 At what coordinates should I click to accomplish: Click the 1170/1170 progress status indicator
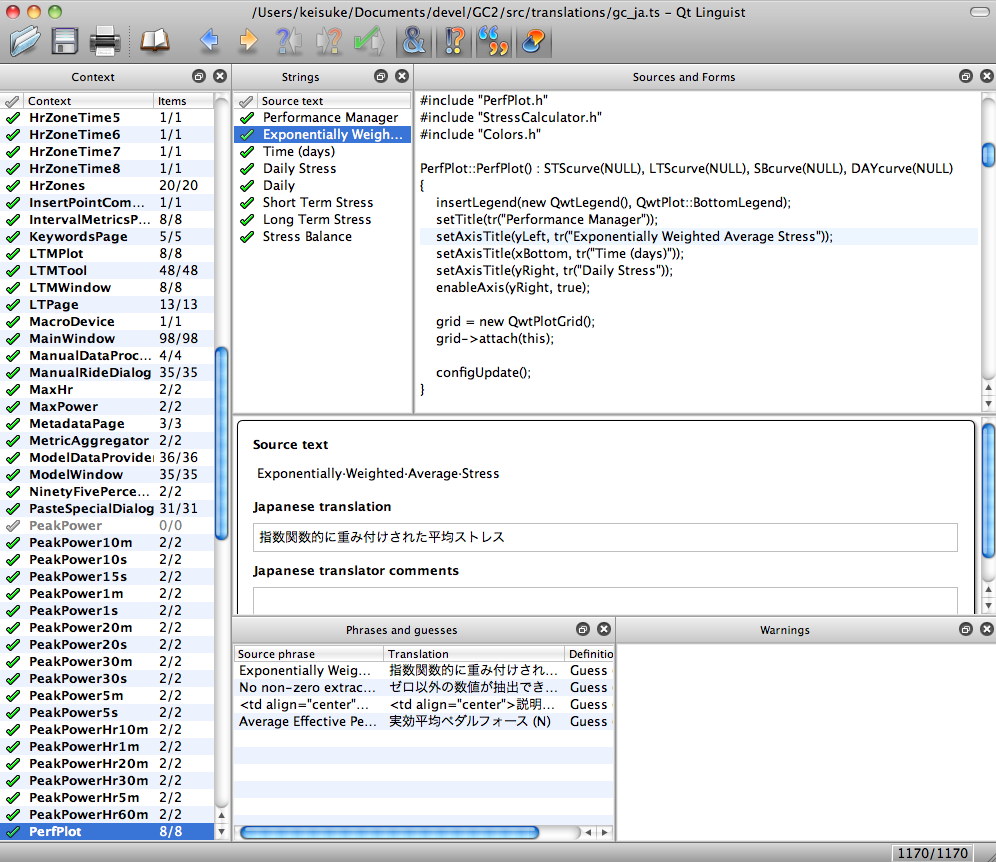tap(932, 853)
